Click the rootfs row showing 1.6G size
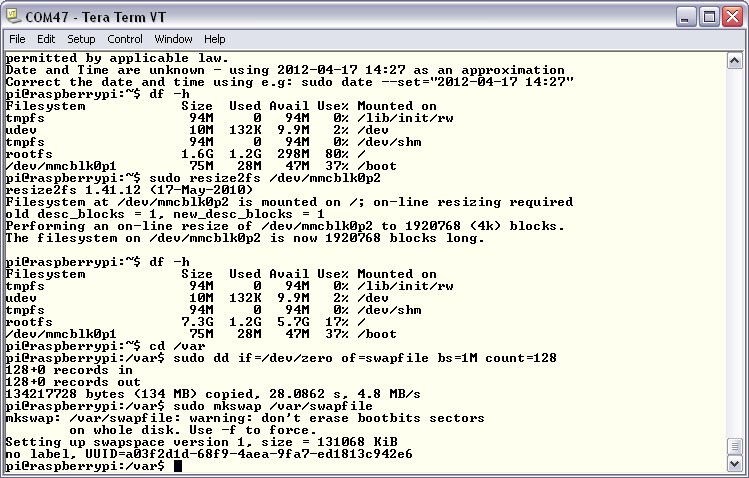 click(186, 154)
